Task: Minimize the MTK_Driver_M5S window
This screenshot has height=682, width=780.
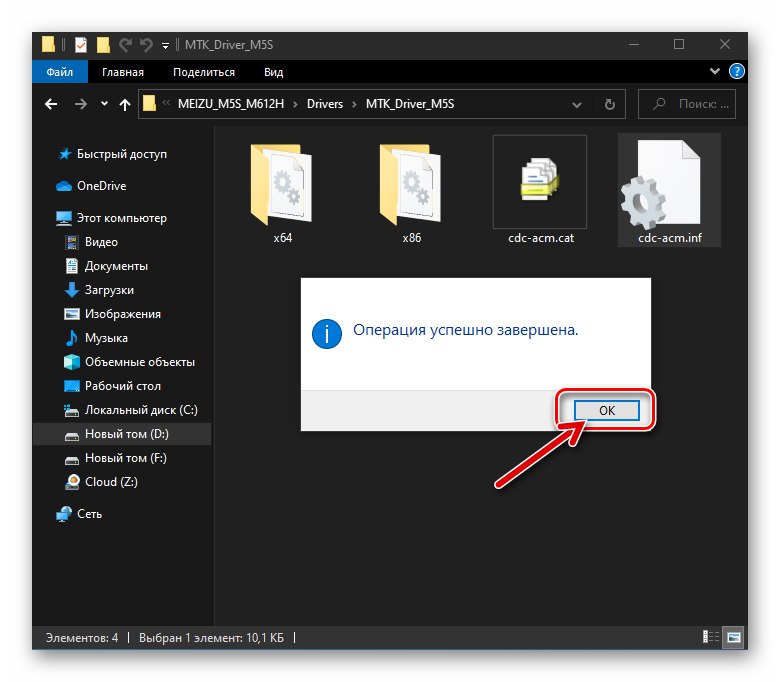Action: pos(634,44)
